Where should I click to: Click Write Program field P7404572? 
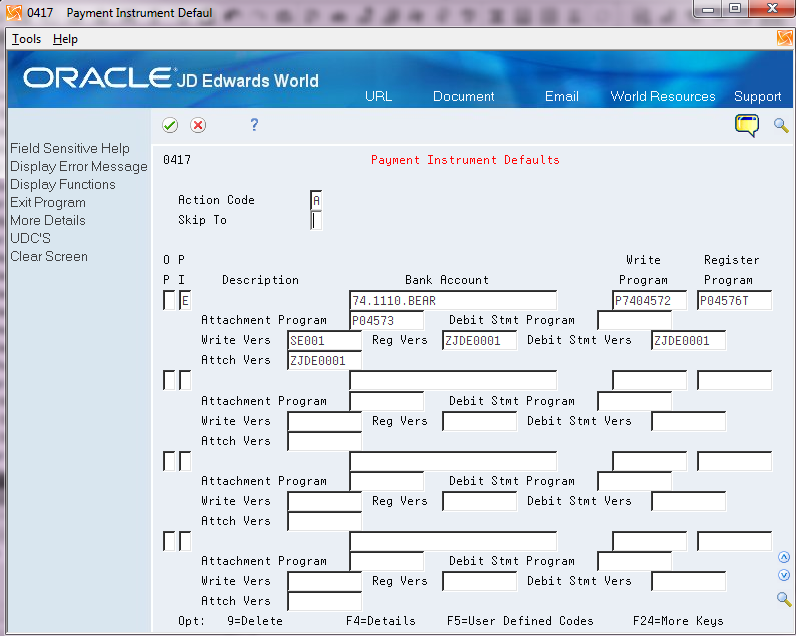[x=649, y=300]
